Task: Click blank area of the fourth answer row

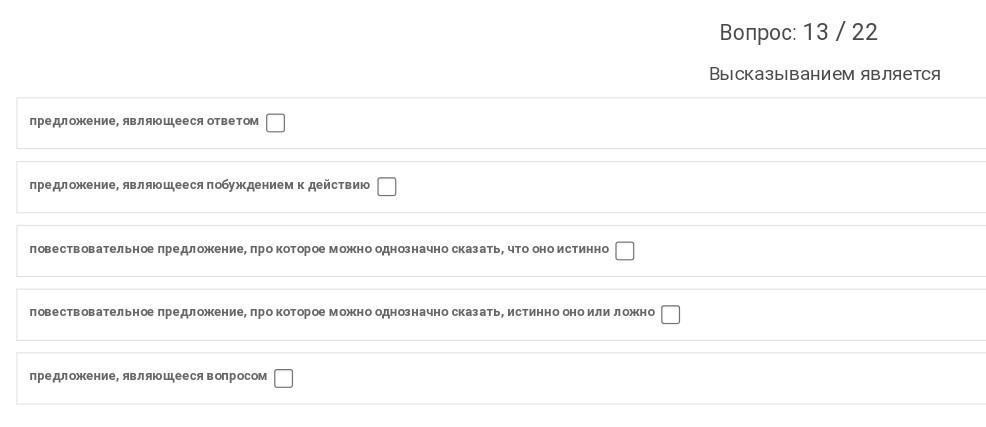Action: (830, 315)
